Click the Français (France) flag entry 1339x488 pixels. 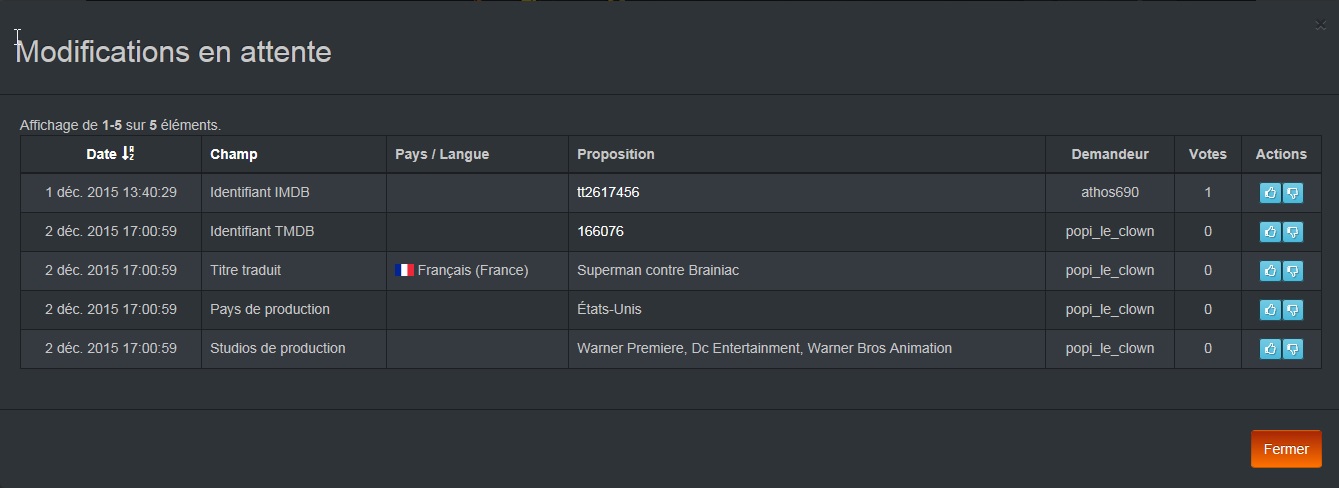click(462, 270)
